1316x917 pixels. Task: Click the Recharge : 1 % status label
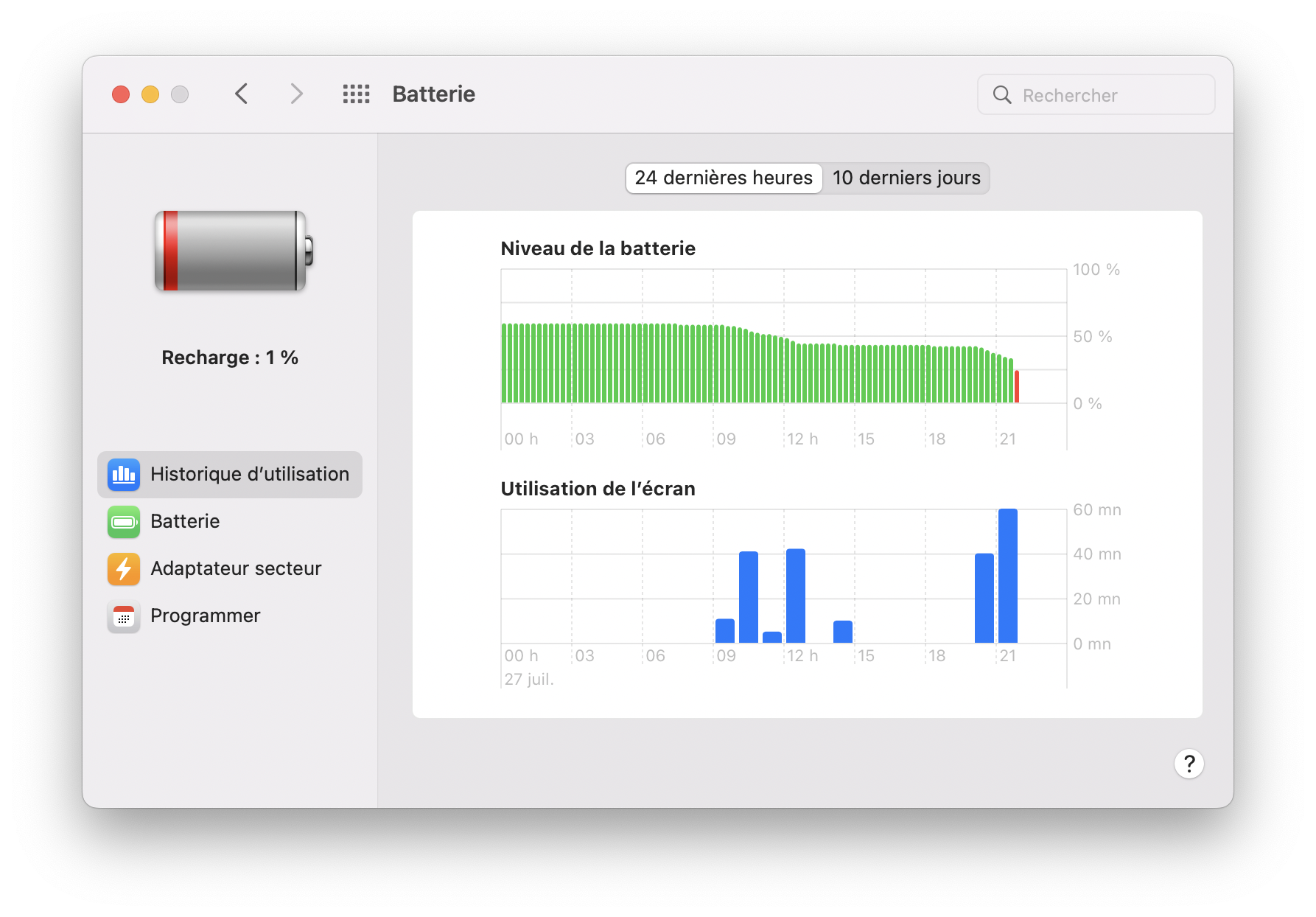click(230, 358)
